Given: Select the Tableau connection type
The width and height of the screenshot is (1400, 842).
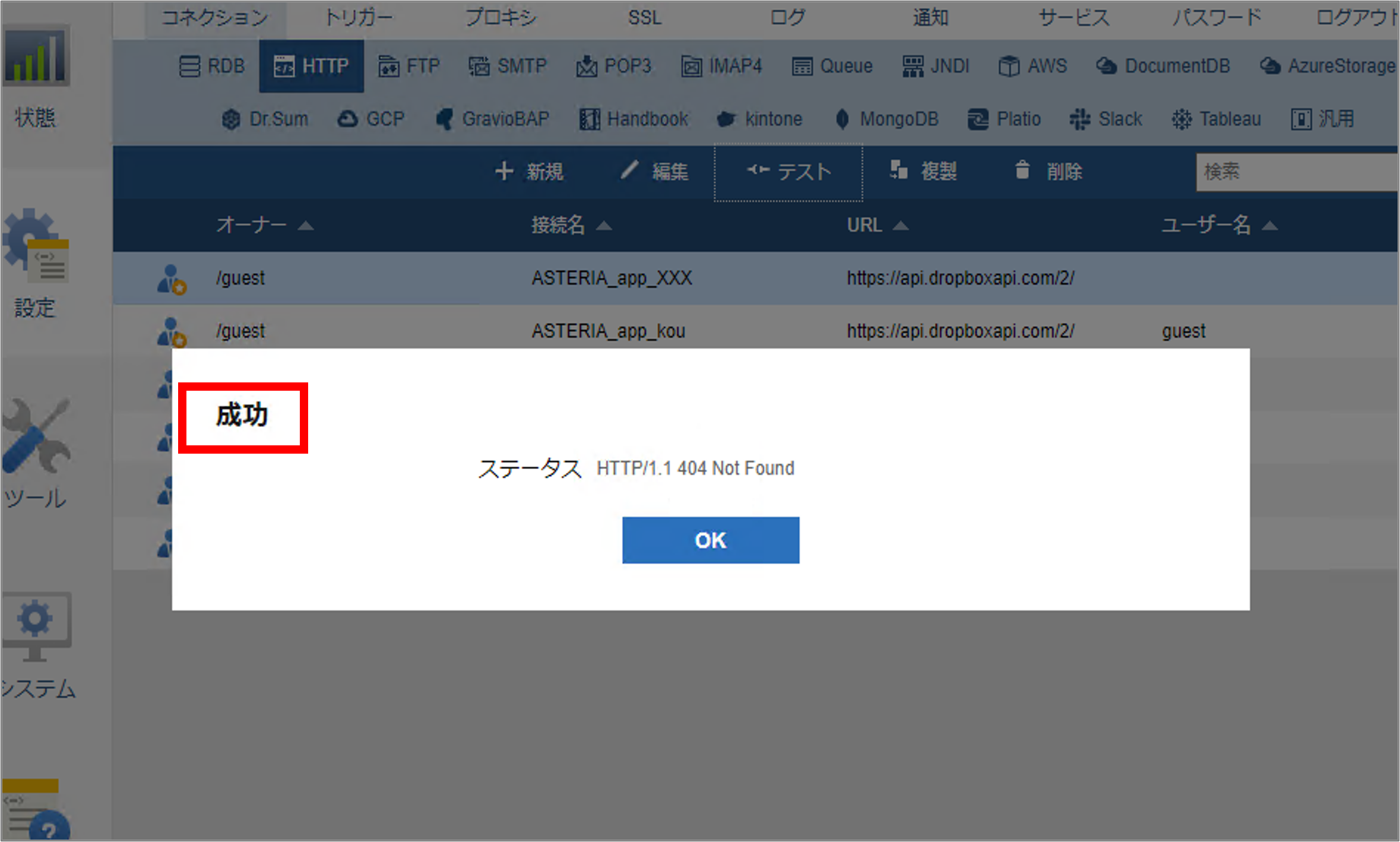Looking at the screenshot, I should [x=1217, y=119].
